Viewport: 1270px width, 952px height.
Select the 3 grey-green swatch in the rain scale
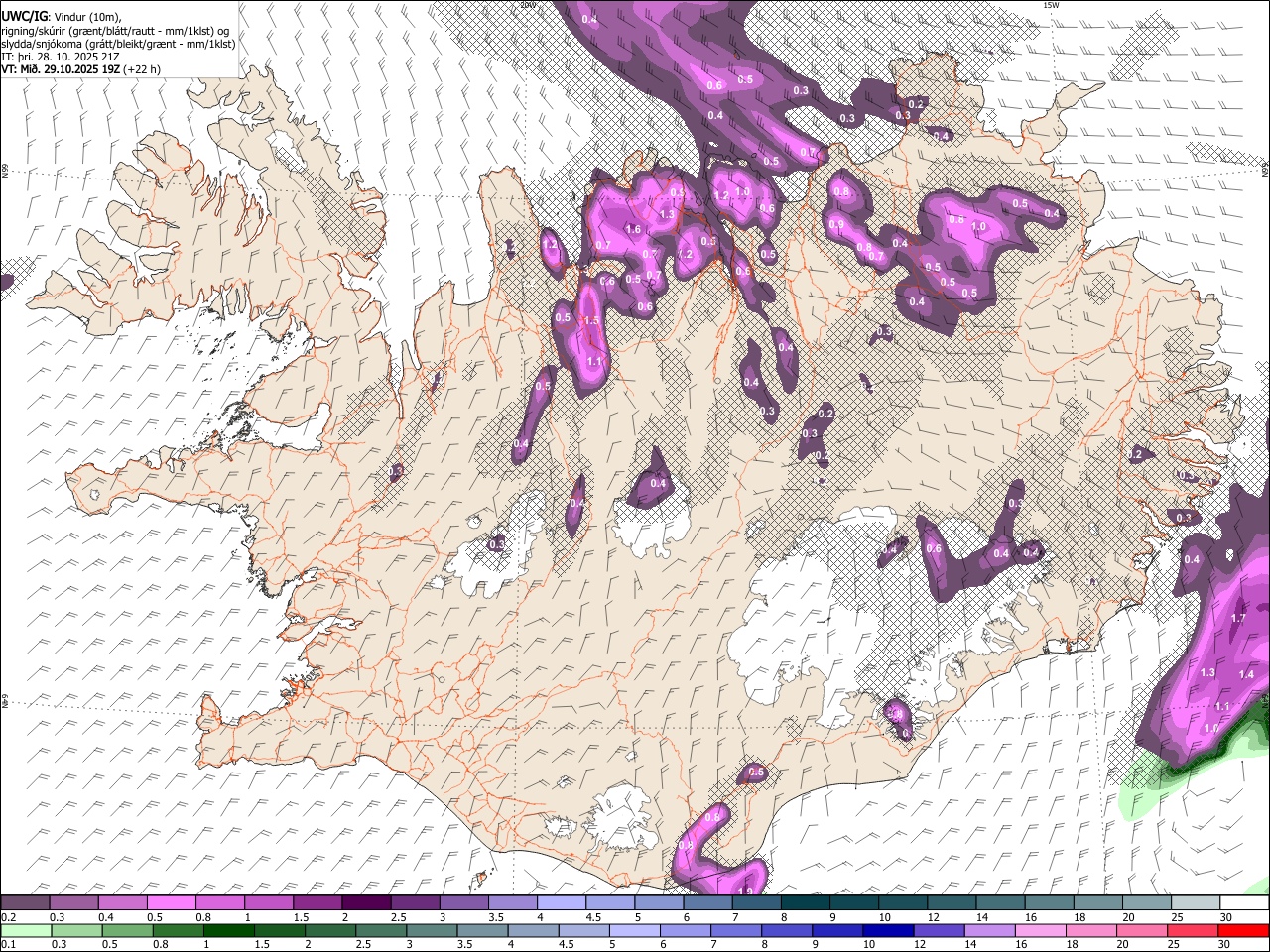tap(432, 930)
